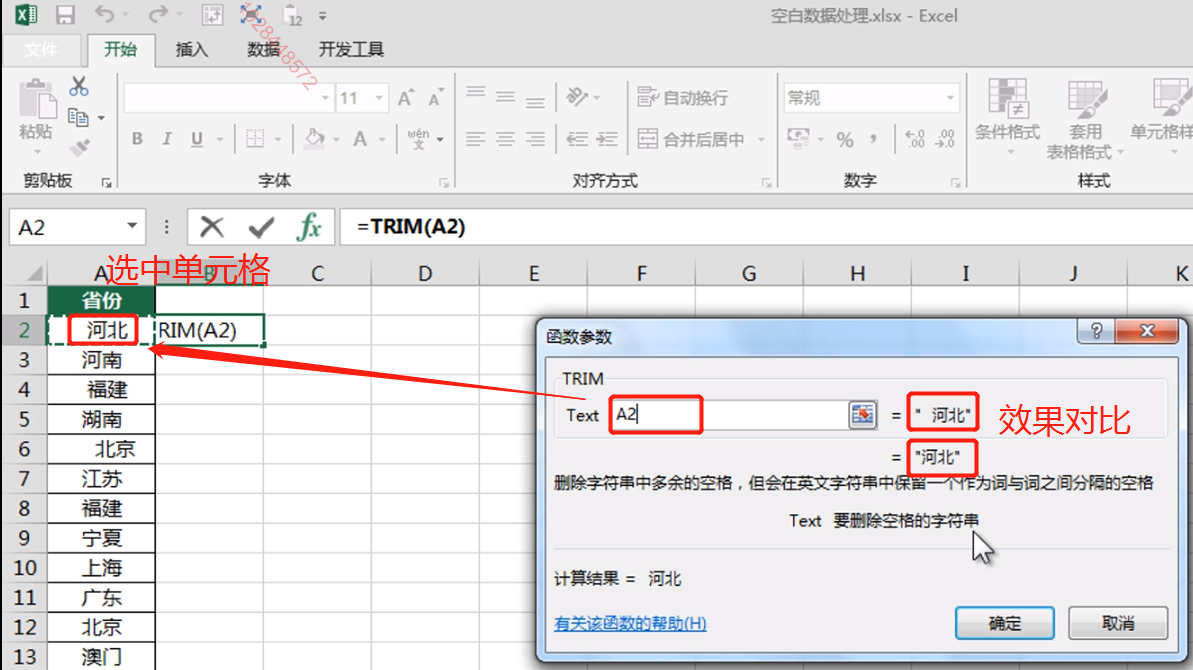Toggle Italic formatting
Image resolution: width=1193 pixels, height=670 pixels.
tap(167, 139)
